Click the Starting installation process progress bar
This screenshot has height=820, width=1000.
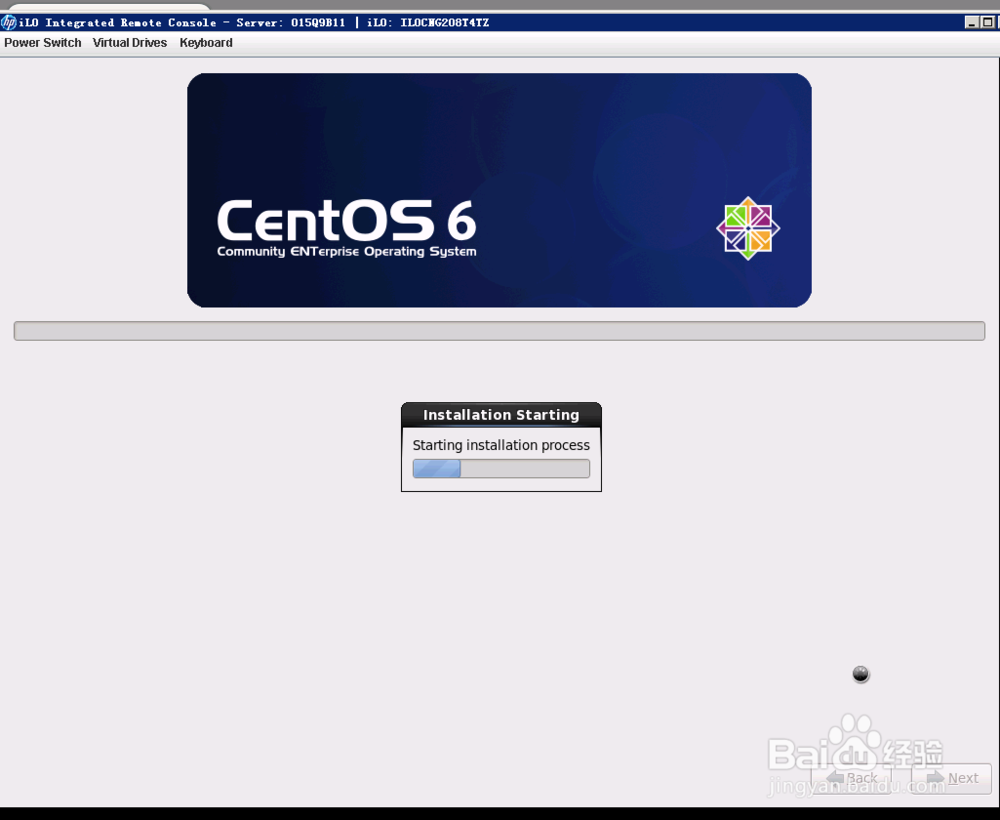coord(501,469)
